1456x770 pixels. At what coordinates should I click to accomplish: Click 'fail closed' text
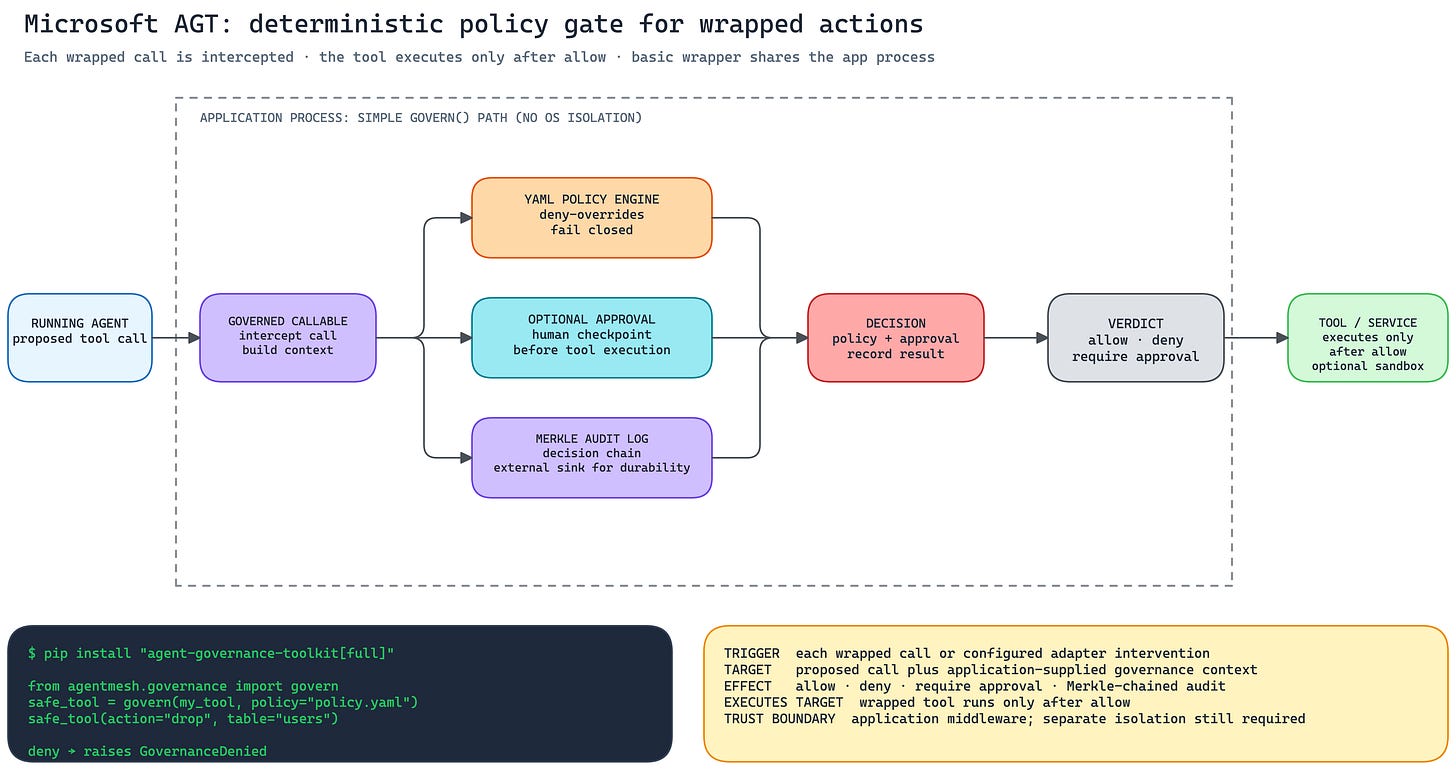(x=592, y=230)
